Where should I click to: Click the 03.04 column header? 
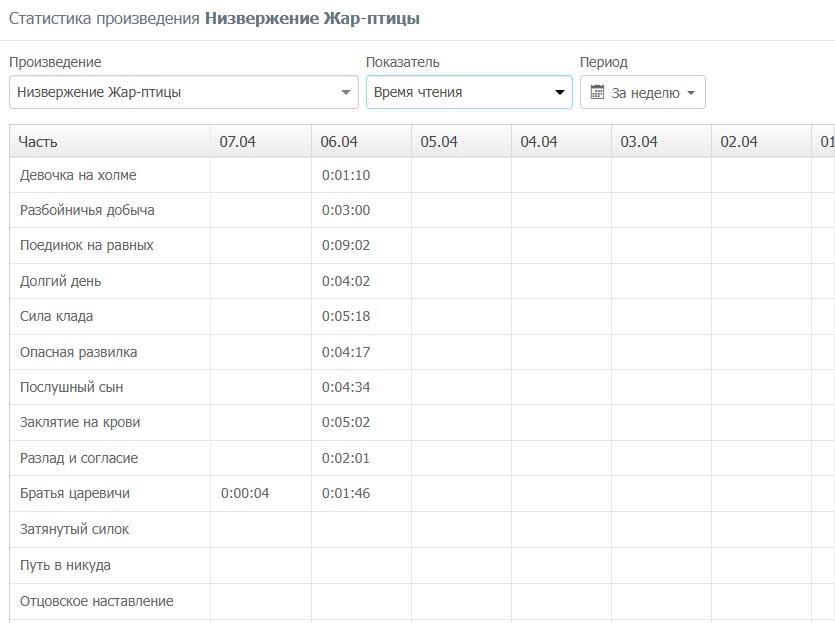(639, 142)
